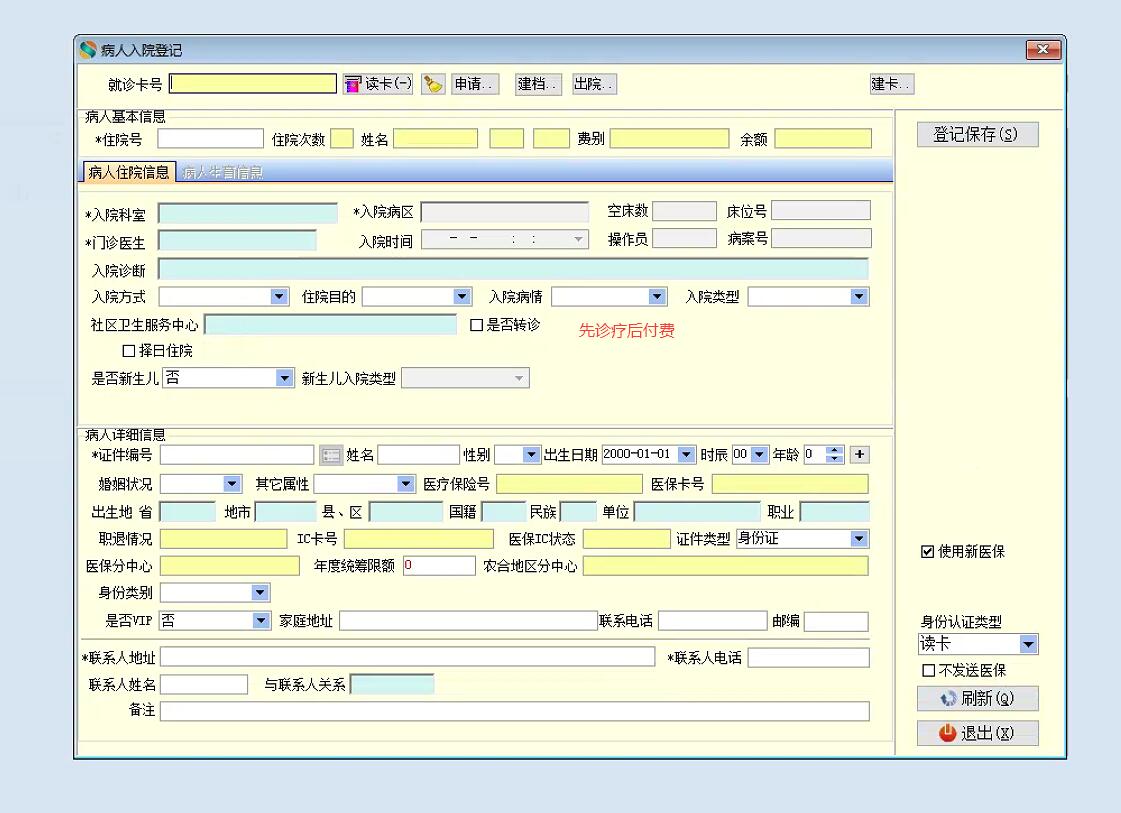Viewport: 1121px width, 813px height.
Task: Click the 民族 input field
Action: 578,512
